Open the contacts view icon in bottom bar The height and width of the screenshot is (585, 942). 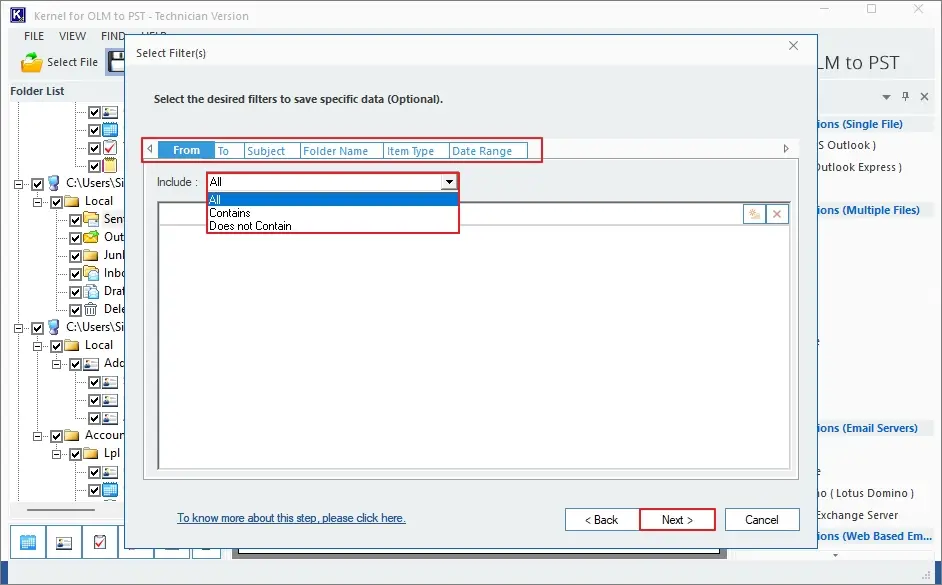tap(64, 542)
